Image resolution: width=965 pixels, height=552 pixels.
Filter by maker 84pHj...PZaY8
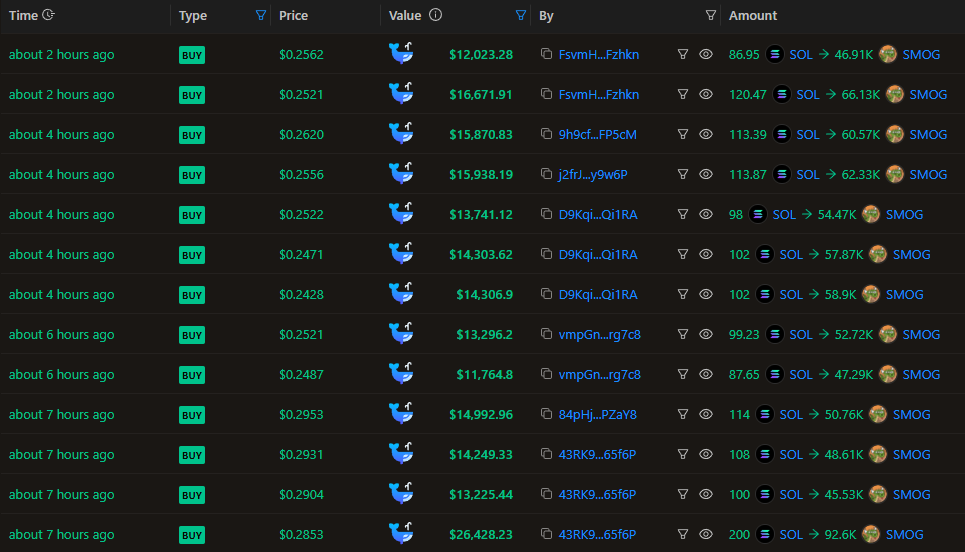683,414
